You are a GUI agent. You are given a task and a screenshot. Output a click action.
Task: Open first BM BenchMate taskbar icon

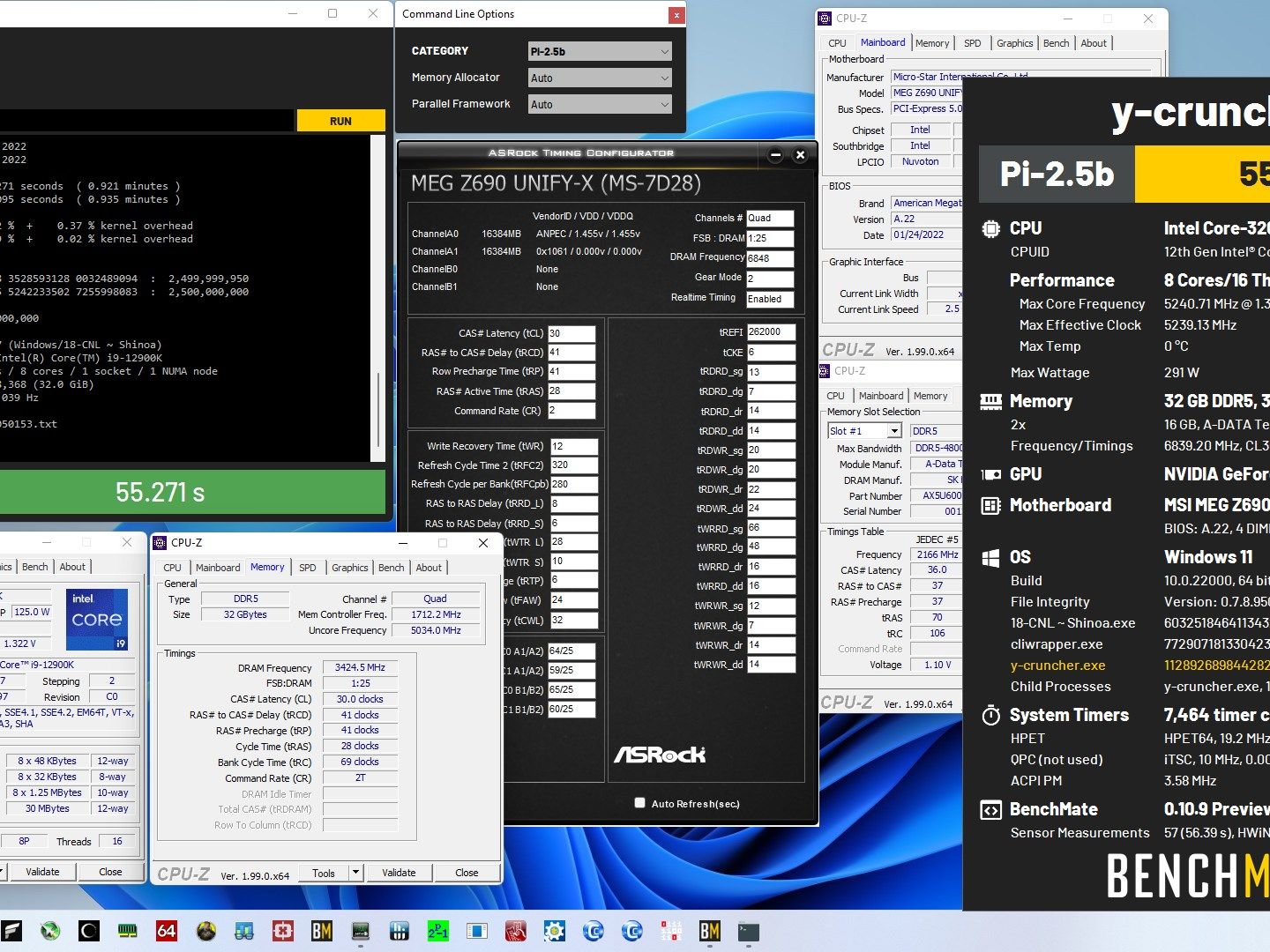coord(321,931)
